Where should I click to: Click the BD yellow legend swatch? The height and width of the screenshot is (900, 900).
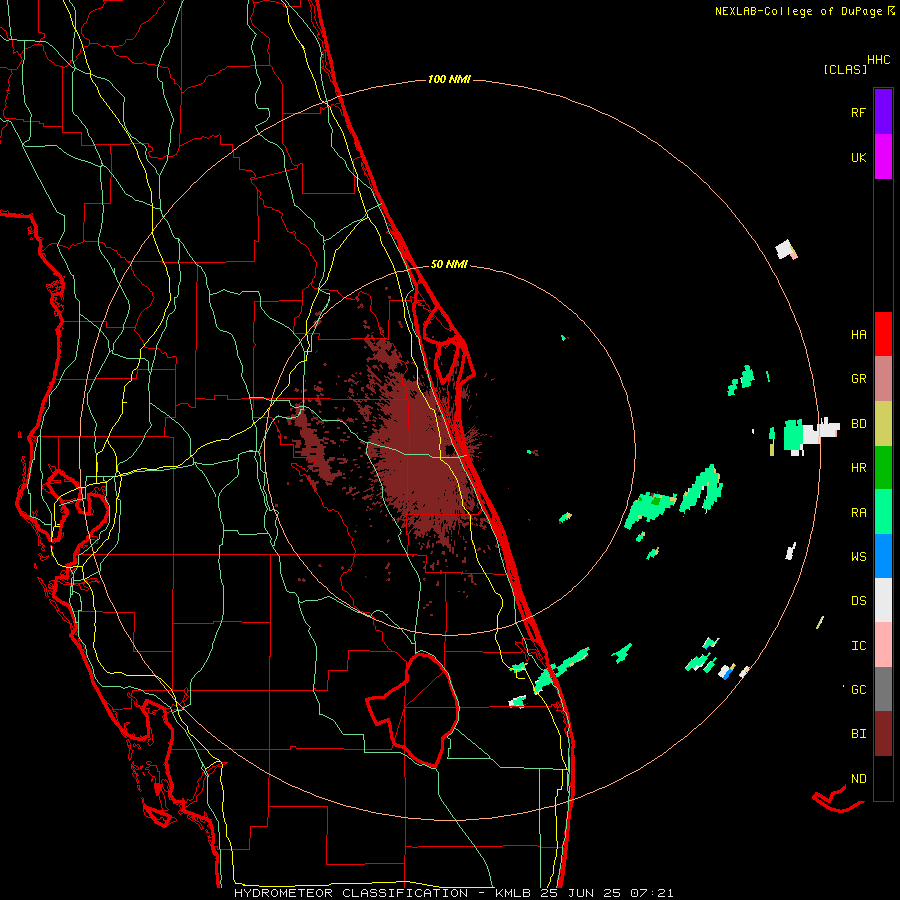[883, 424]
